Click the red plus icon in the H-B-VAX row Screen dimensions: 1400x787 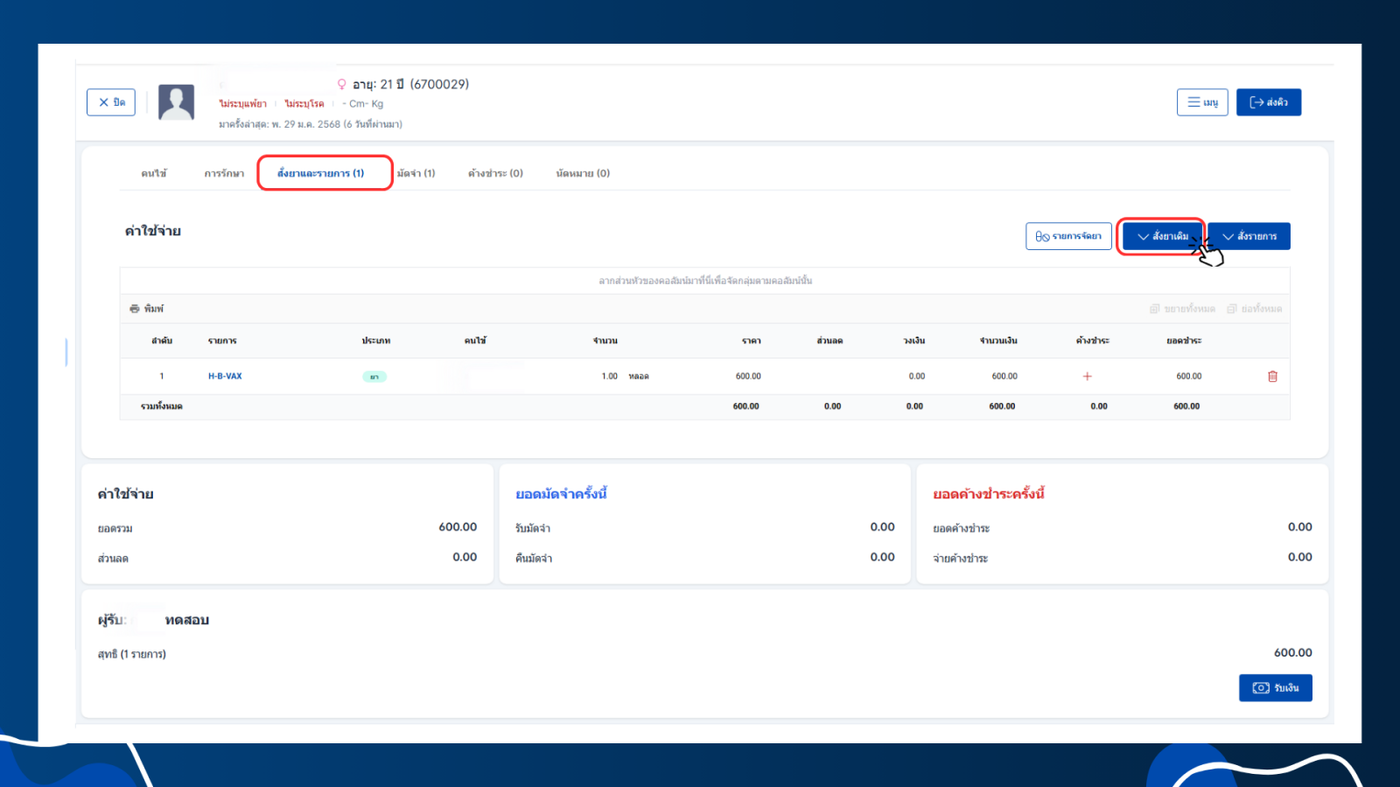tap(1087, 376)
